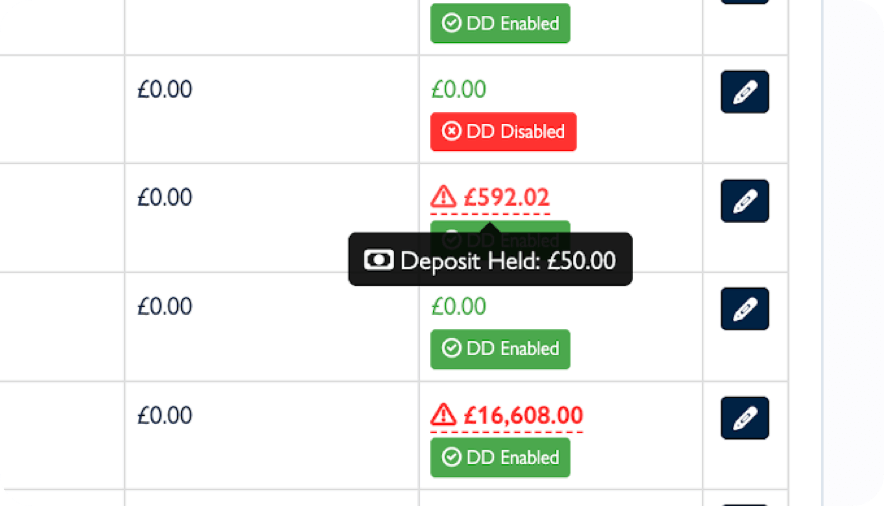This screenshot has height=506, width=884.
Task: Click the red underlined £592.02 amount
Action: coord(506,197)
